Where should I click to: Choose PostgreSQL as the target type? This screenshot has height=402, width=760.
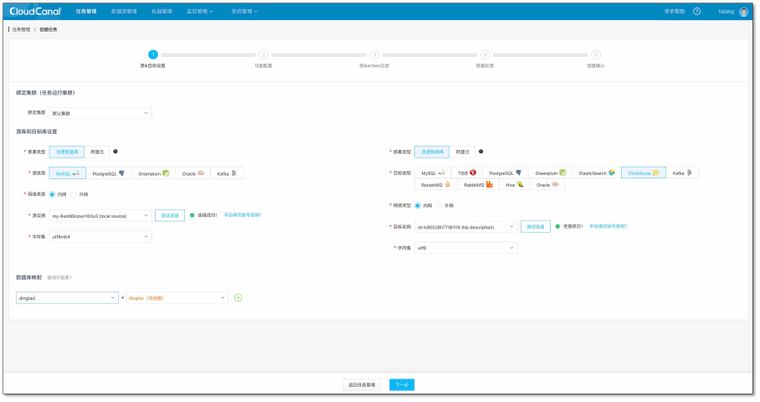[x=505, y=173]
